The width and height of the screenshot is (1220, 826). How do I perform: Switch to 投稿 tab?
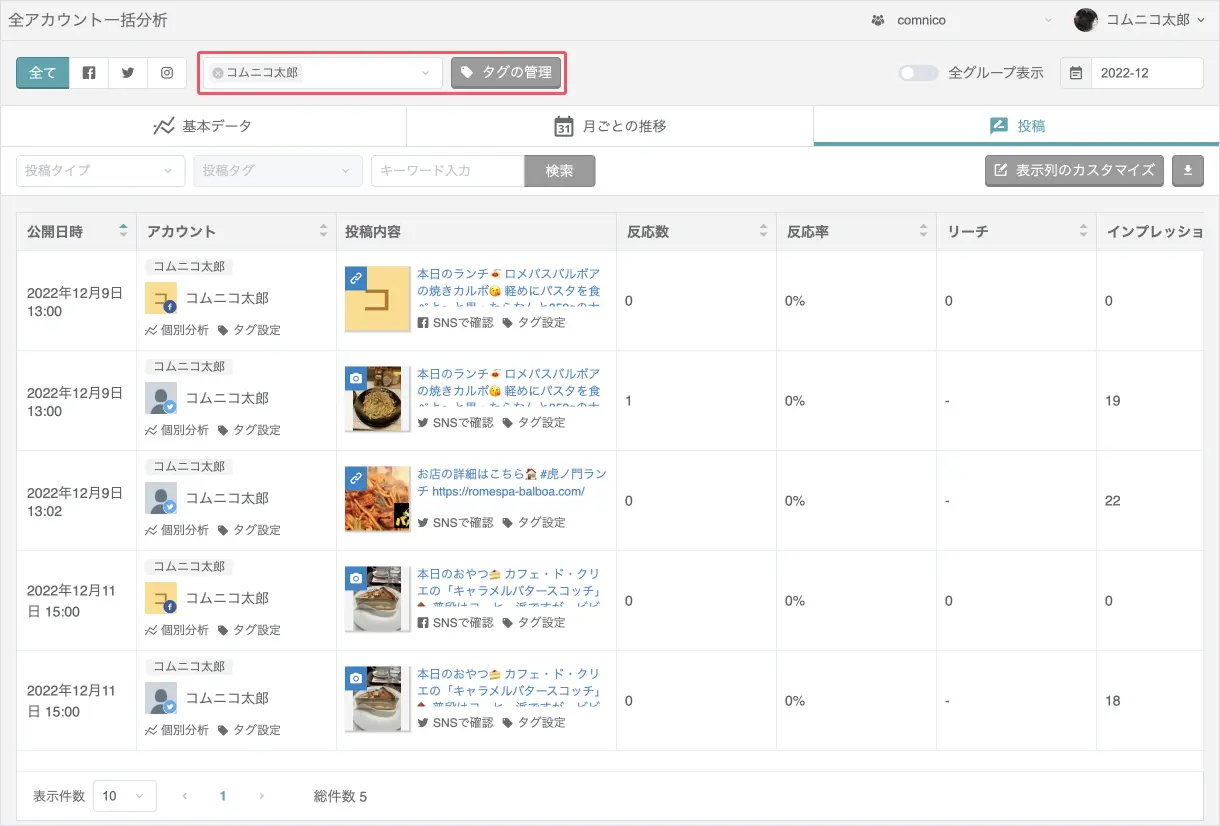coord(1016,127)
